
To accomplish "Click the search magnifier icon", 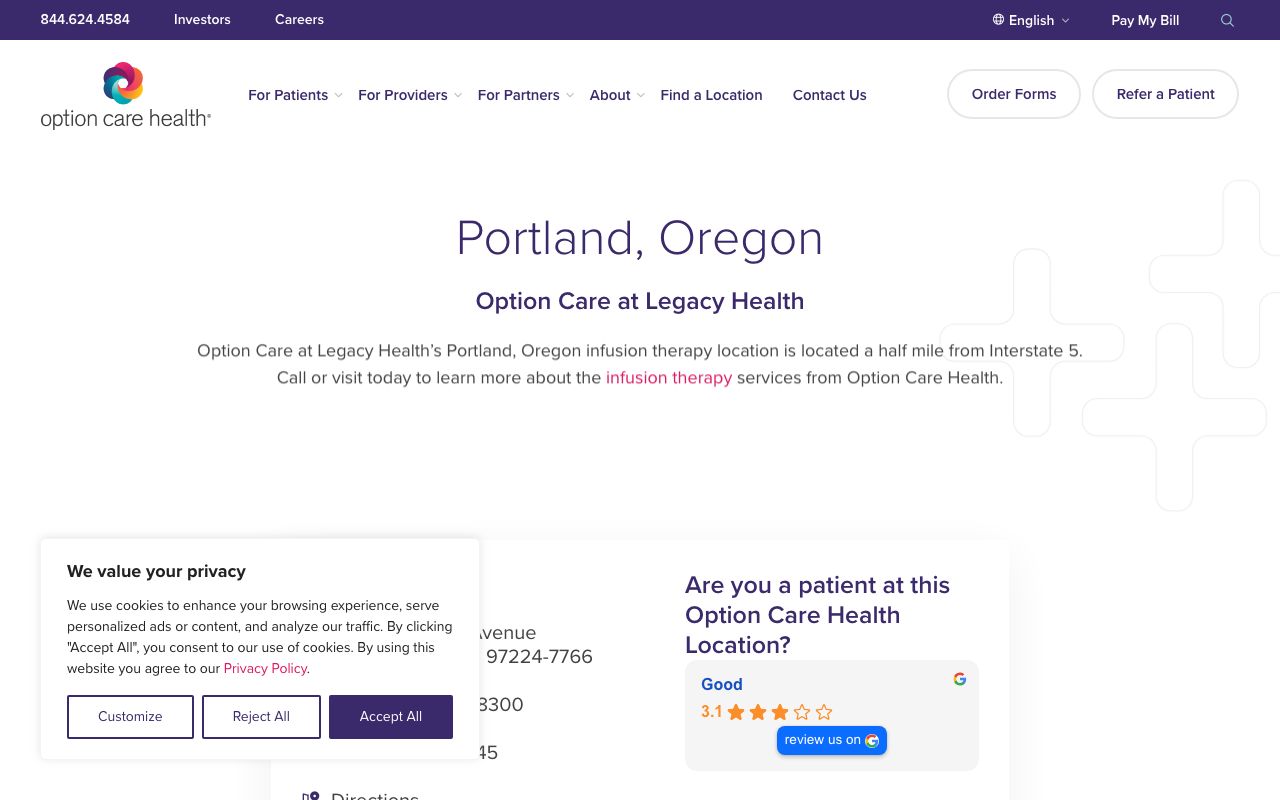I will pos(1227,20).
